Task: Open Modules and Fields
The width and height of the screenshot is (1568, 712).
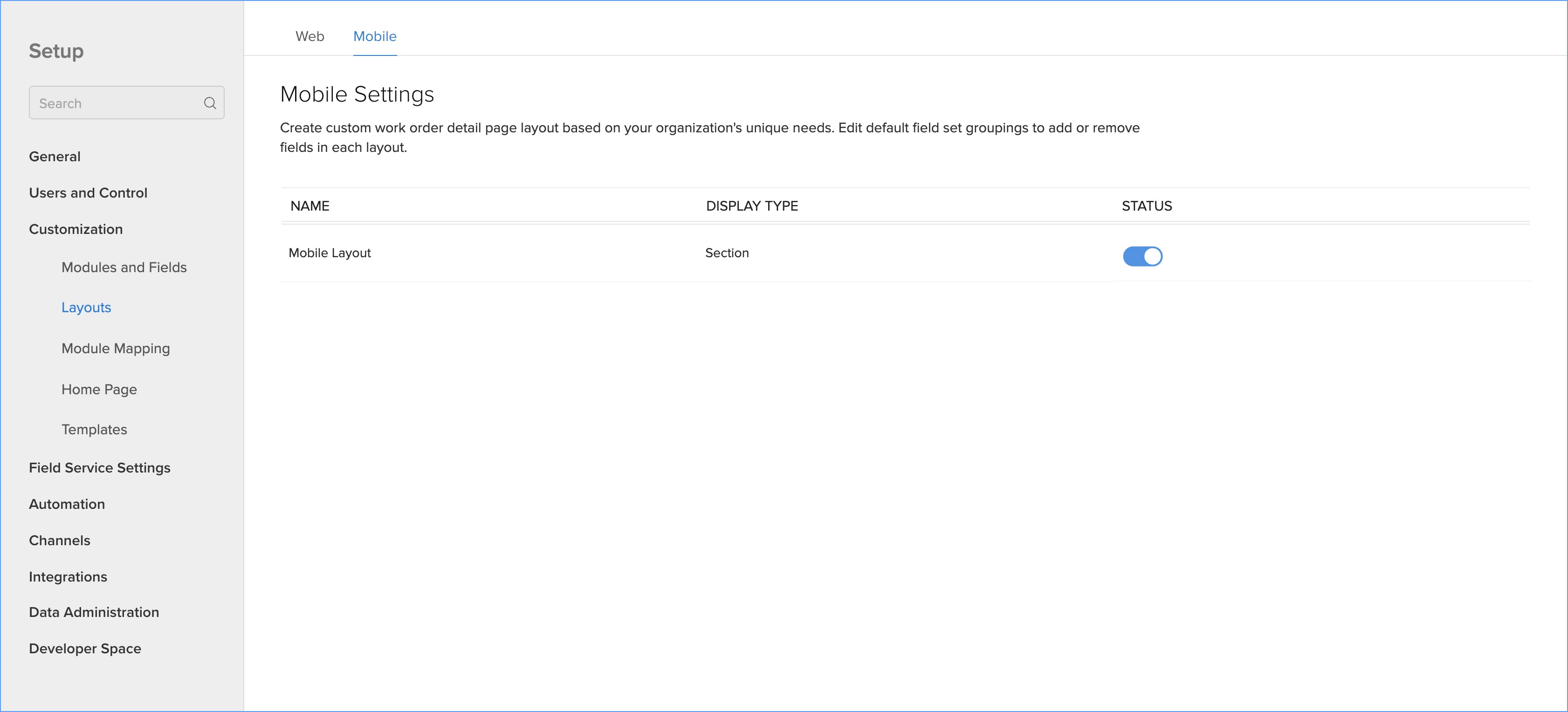Action: tap(124, 267)
